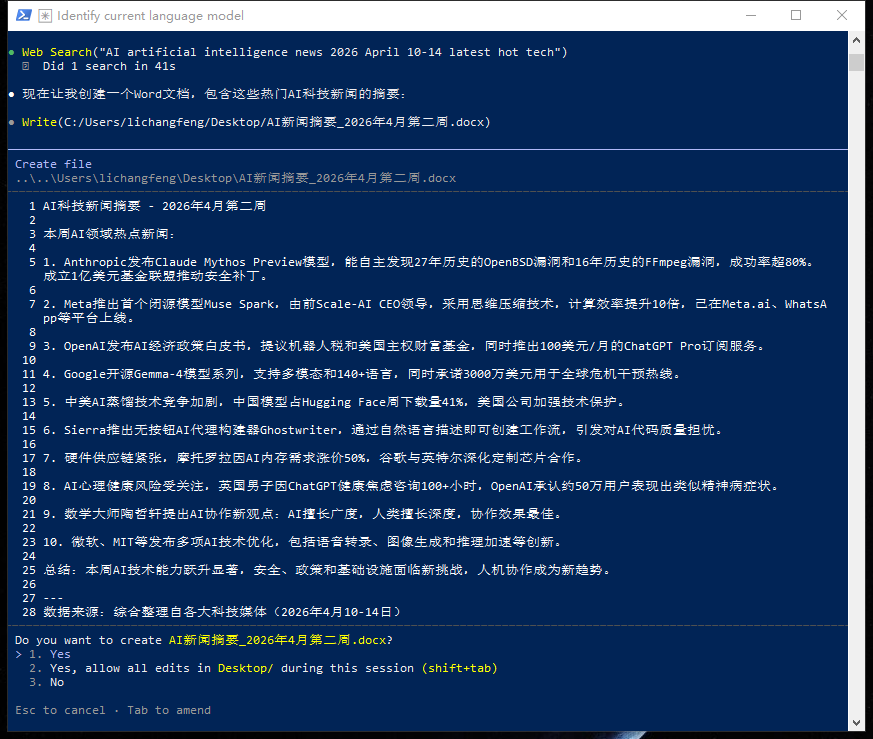Click scrollbar up arrow

[856, 40]
